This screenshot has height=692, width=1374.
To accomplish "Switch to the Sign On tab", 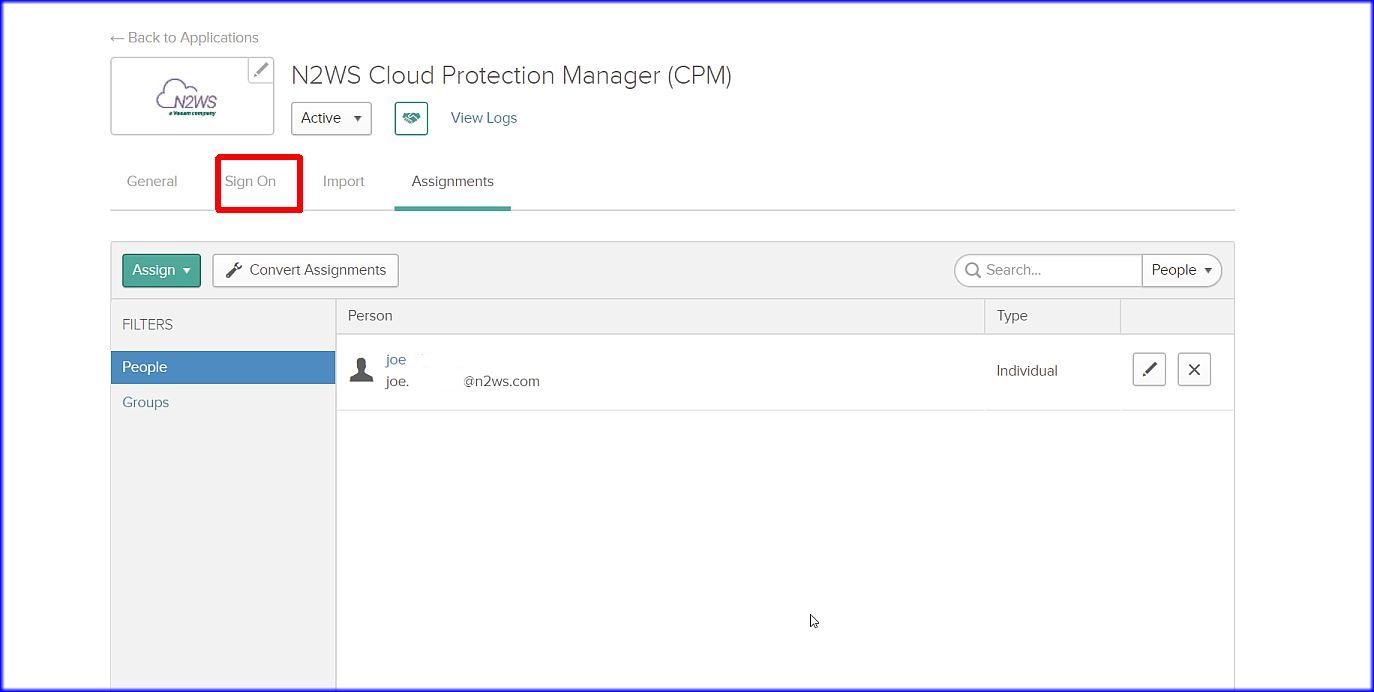I will [250, 181].
